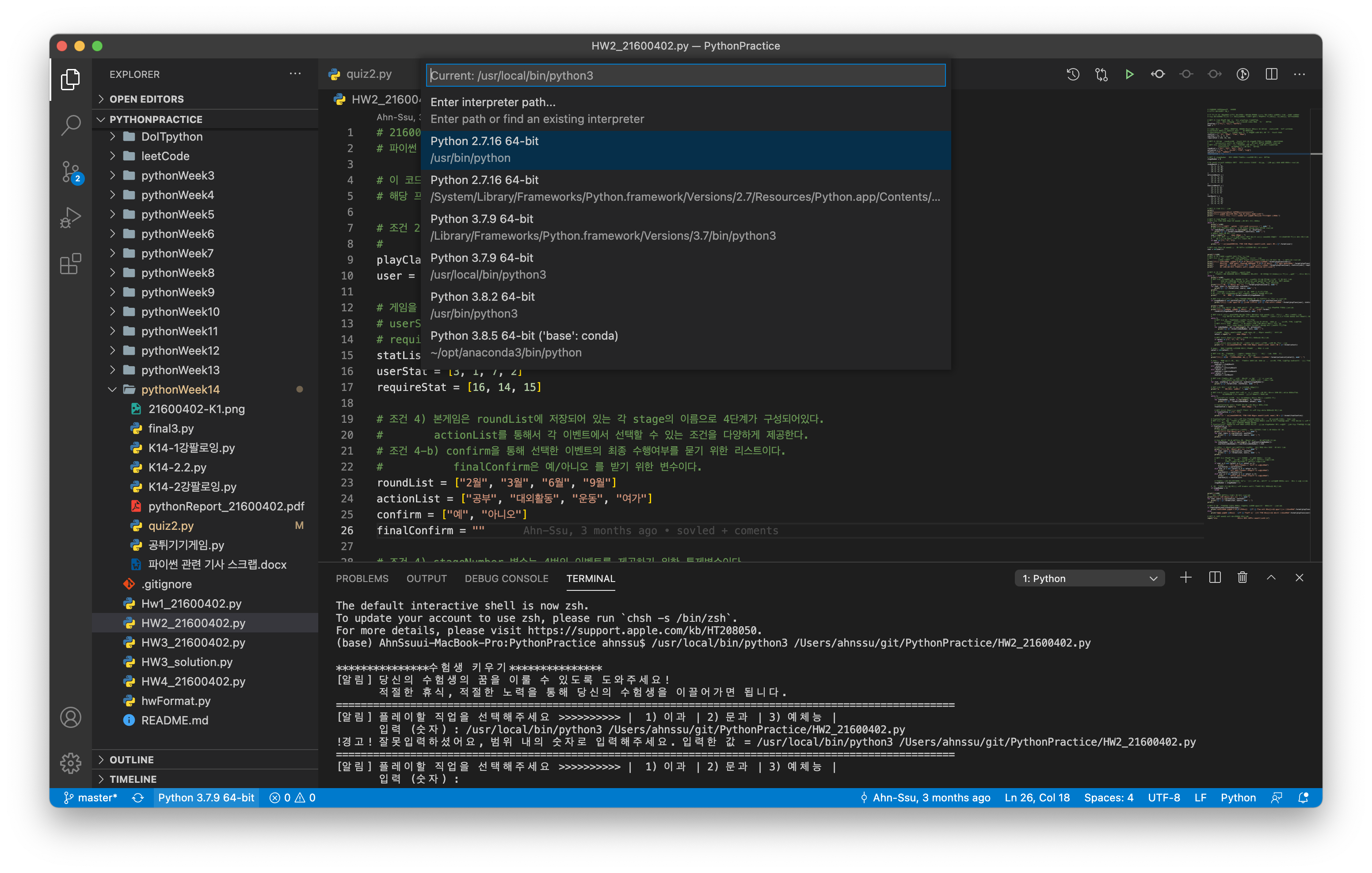This screenshot has width=1372, height=873.
Task: Switch to the PROBLEMS panel tab
Action: pos(362,578)
